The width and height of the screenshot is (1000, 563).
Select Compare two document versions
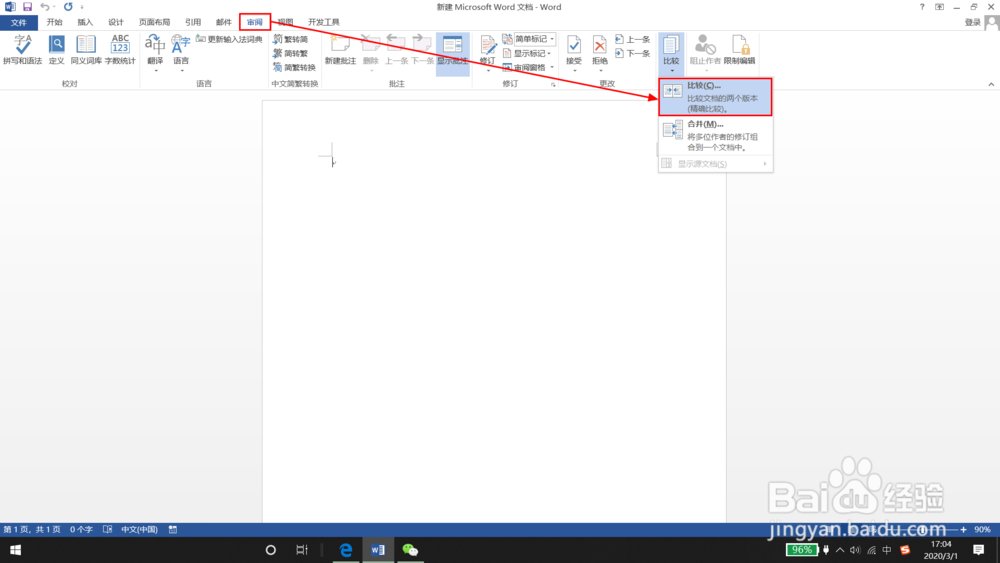point(715,97)
